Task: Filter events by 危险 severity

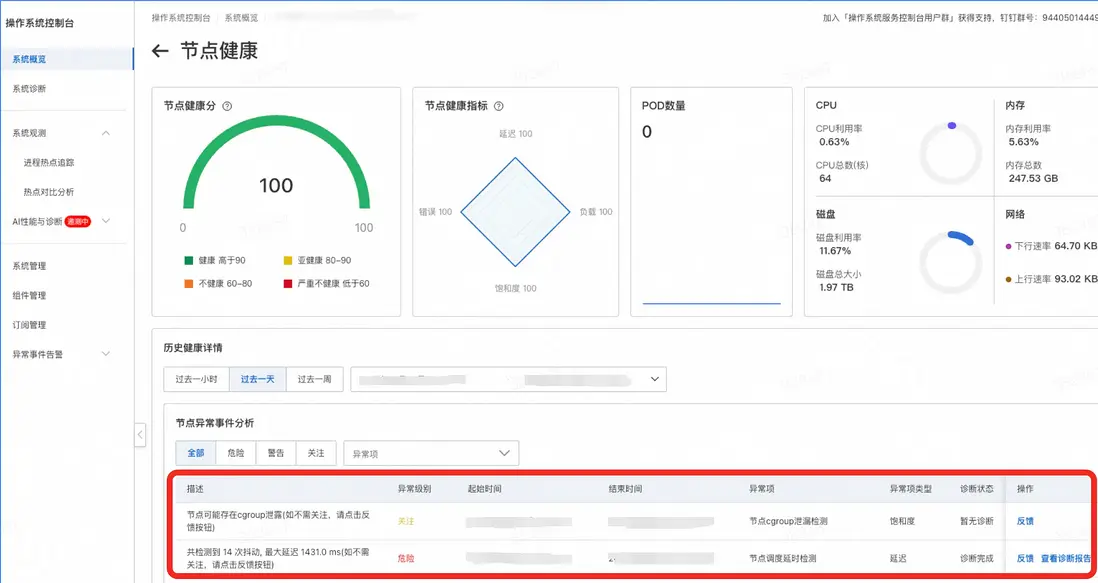Action: click(x=236, y=452)
